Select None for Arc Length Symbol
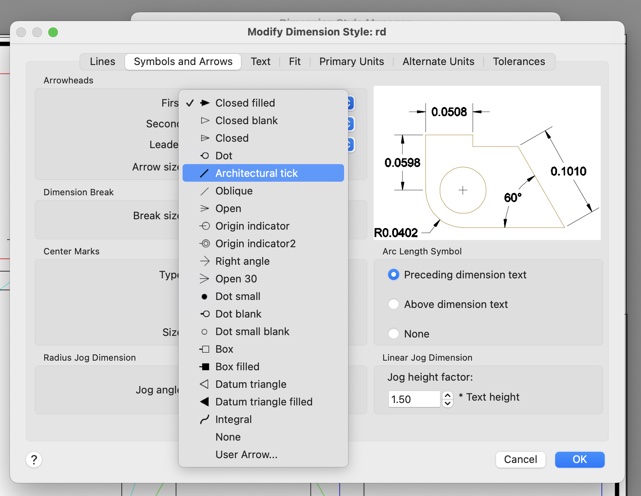The width and height of the screenshot is (641, 496). point(393,334)
